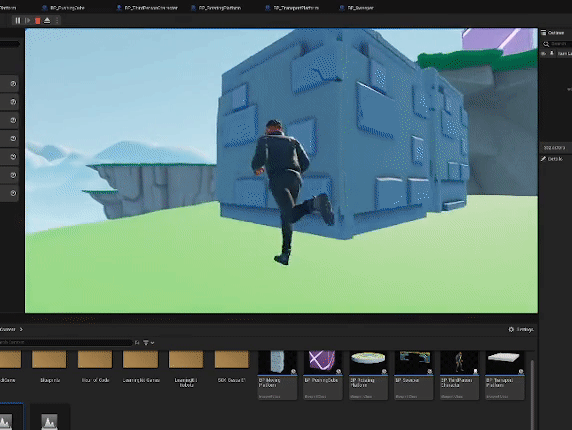
Task: Click the Content Browser vertical scrollbar
Action: (532, 394)
